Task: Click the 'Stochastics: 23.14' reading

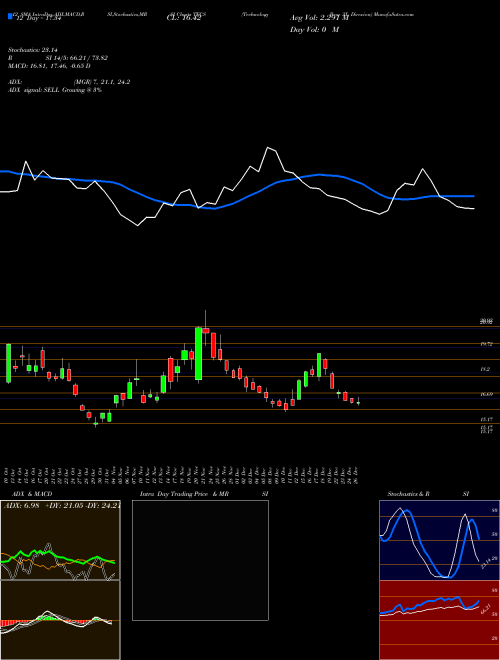Action: click(31, 49)
